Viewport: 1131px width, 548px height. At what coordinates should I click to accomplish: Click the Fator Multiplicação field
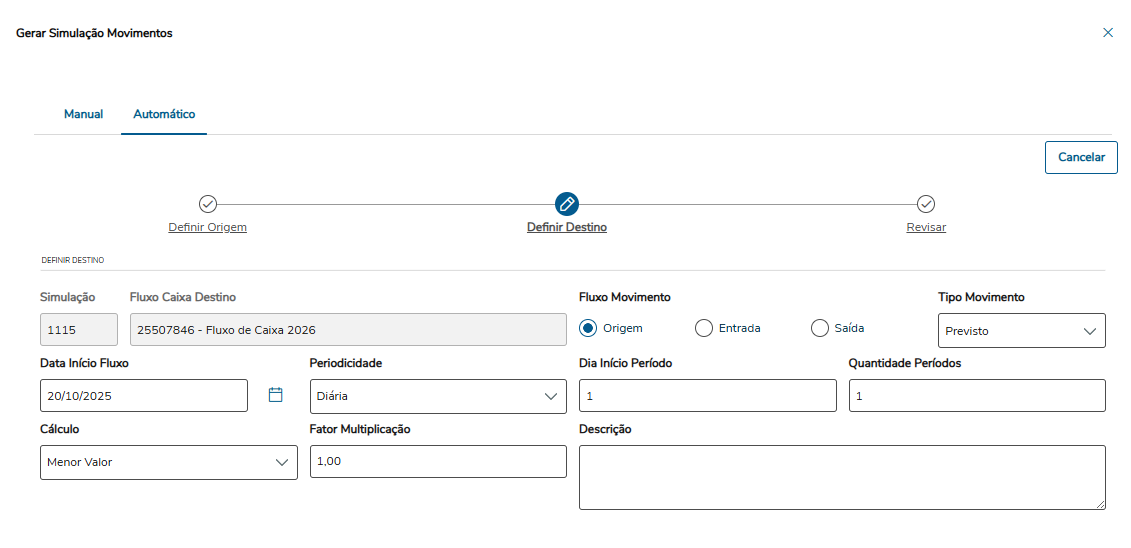(438, 461)
